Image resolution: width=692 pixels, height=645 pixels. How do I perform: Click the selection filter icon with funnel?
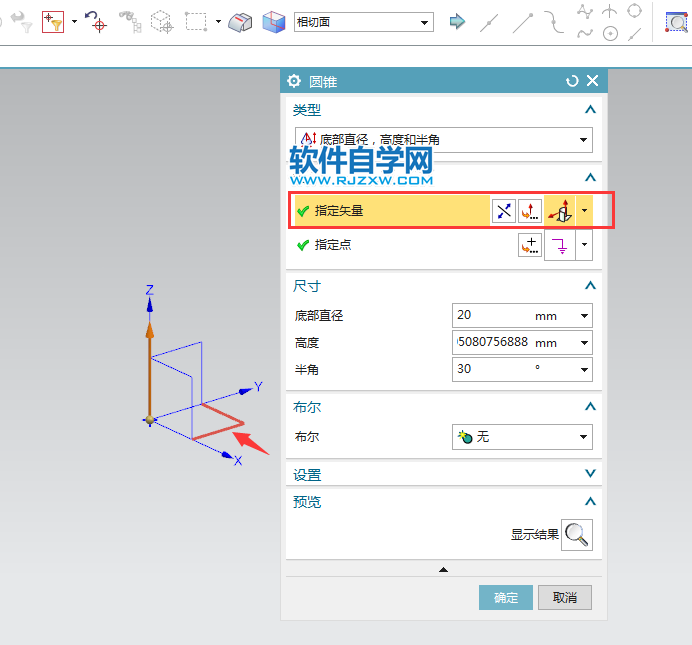(53, 22)
